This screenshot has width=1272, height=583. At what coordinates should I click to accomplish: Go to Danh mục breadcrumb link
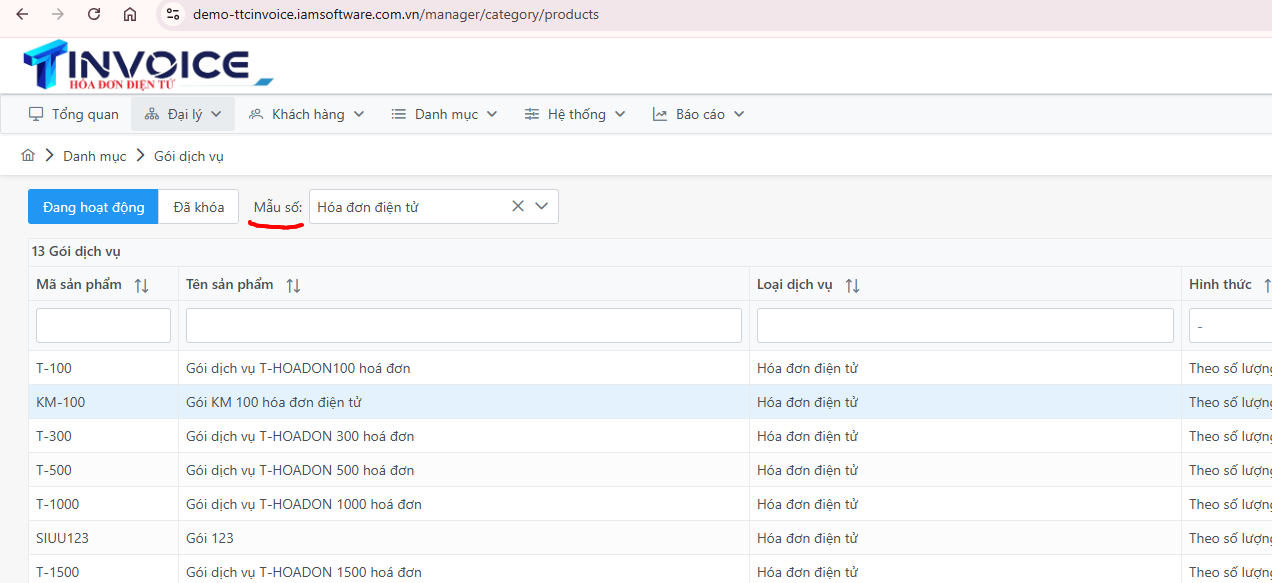point(95,156)
